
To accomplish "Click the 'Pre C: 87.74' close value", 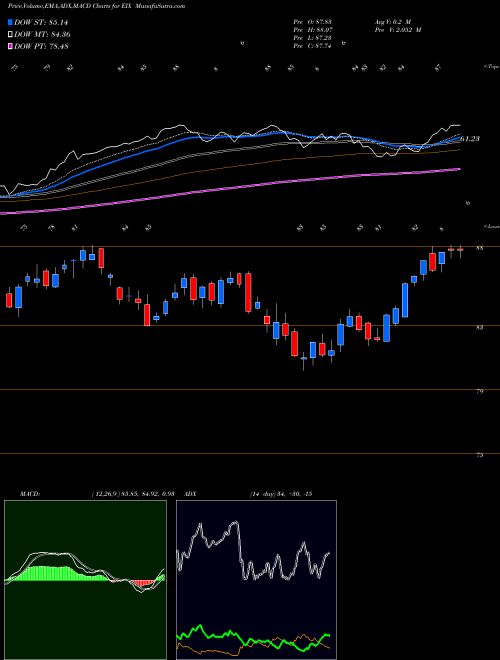I will coord(313,46).
